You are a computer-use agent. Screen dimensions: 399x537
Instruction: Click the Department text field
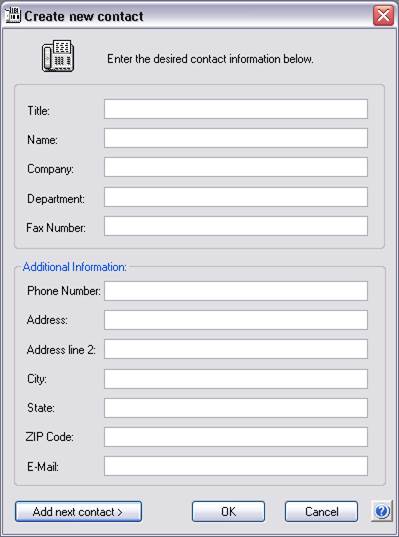click(x=236, y=197)
